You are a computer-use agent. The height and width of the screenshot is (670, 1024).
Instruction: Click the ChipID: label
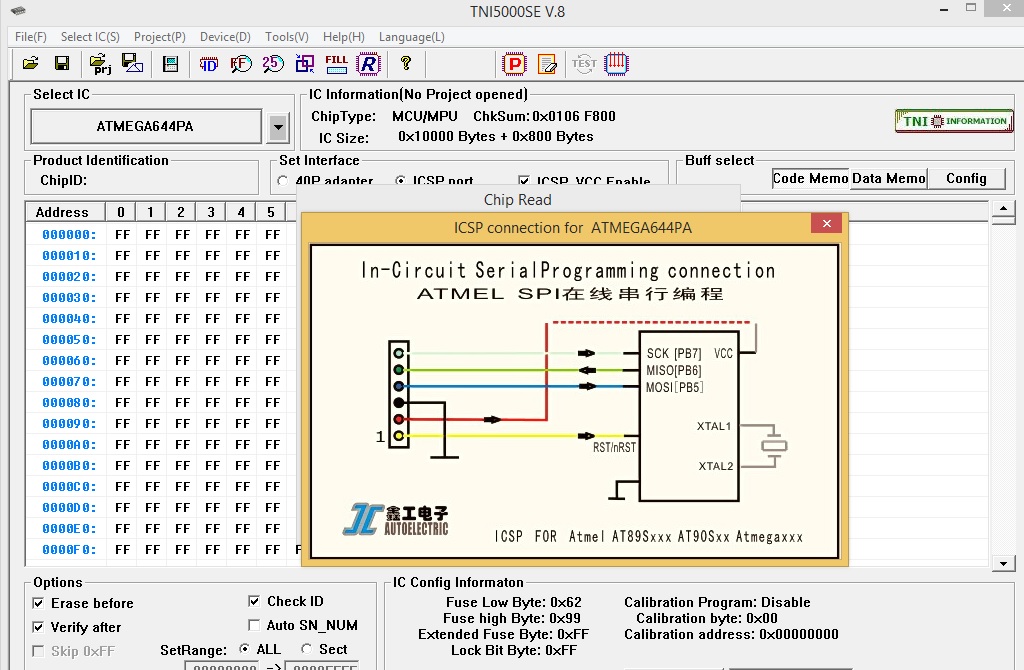click(64, 180)
